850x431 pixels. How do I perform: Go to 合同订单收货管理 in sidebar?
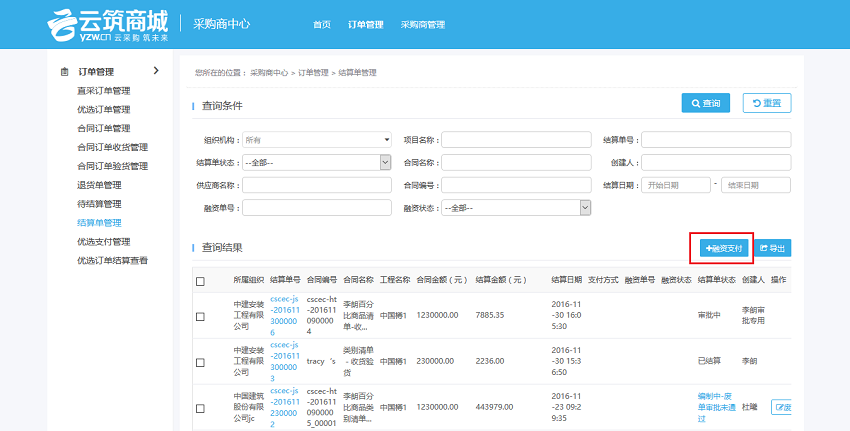112,147
